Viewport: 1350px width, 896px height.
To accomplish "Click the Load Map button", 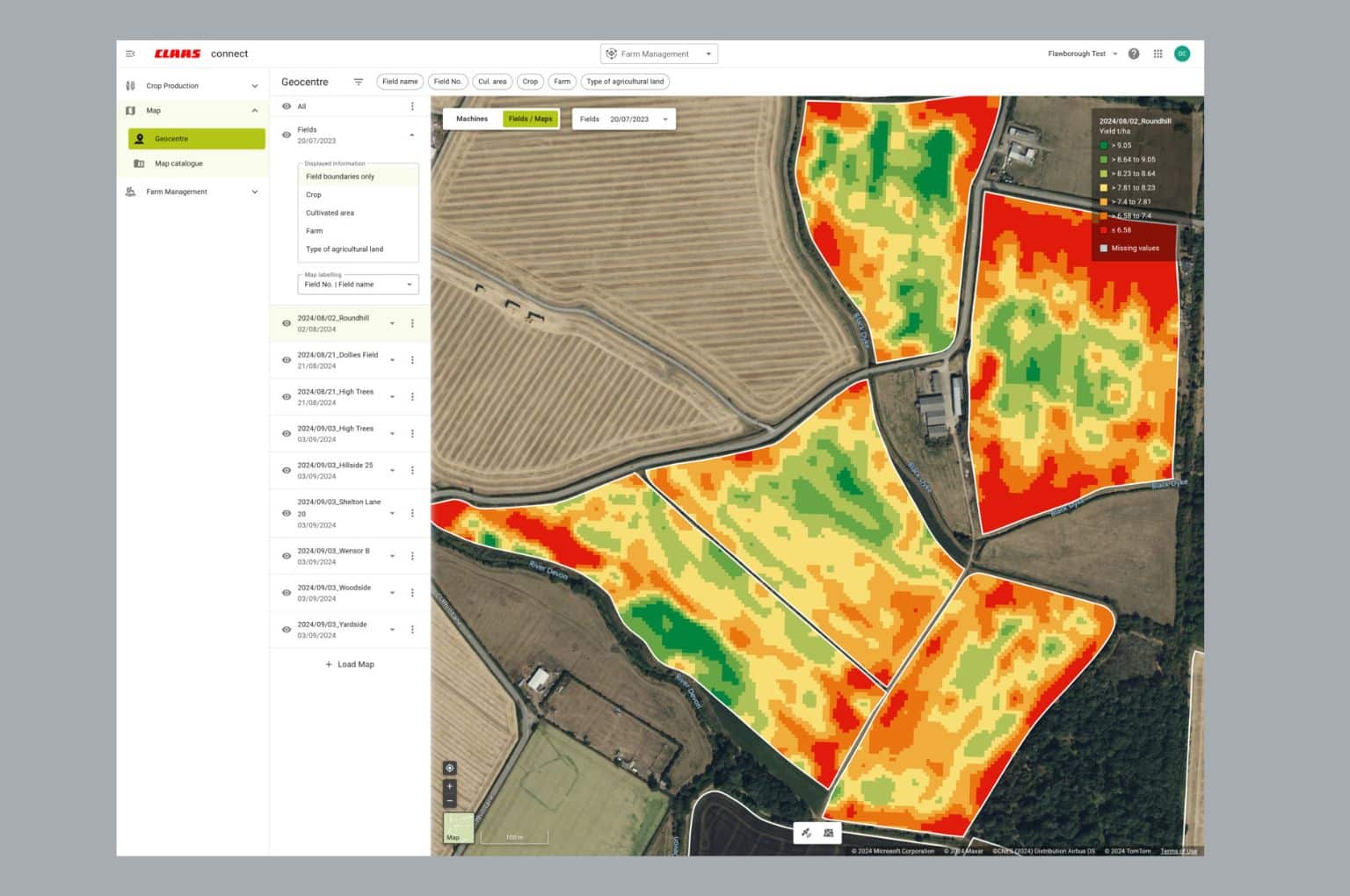I will pyautogui.click(x=350, y=664).
